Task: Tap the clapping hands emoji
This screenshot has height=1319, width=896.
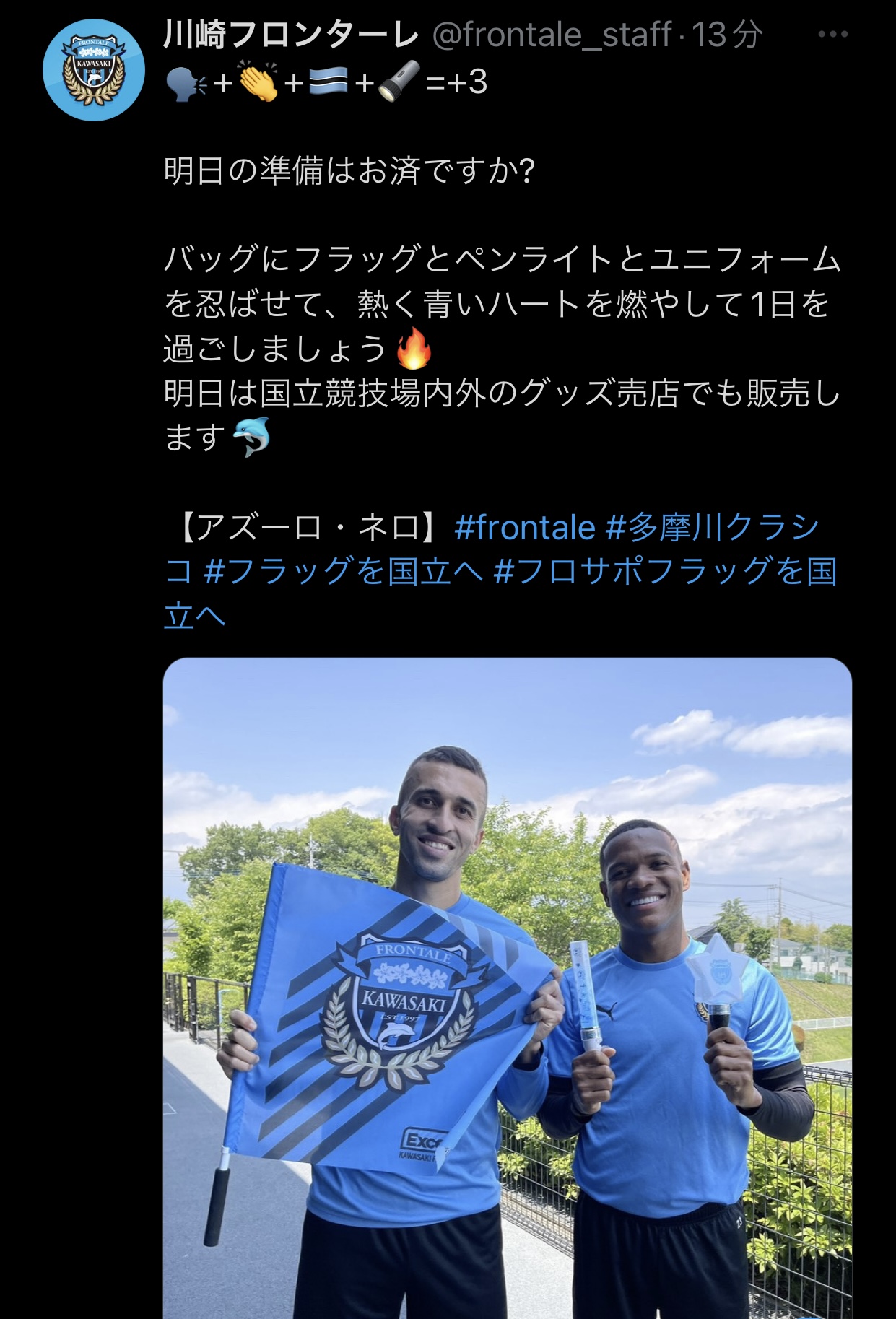Action: click(258, 83)
